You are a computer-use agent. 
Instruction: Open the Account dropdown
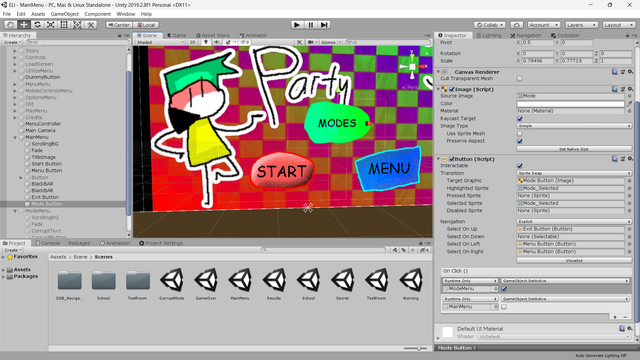pyautogui.click(x=543, y=25)
